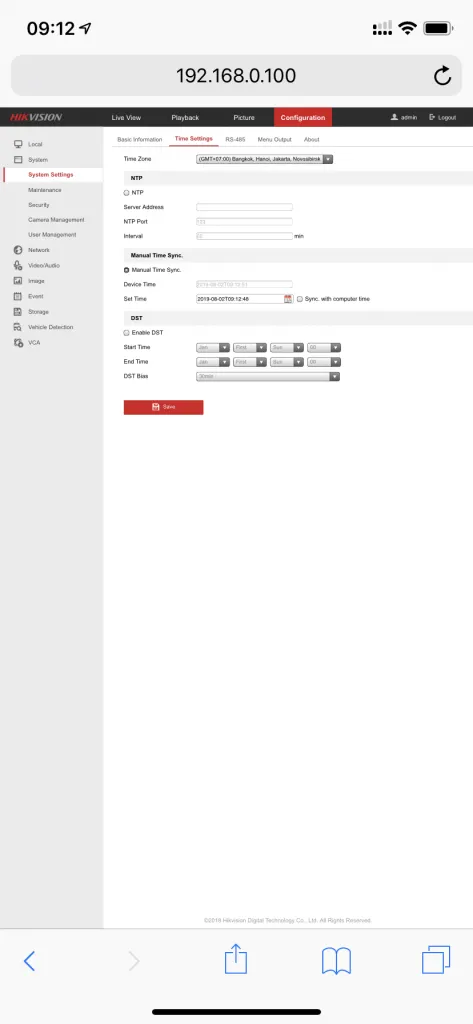473x1024 pixels.
Task: Open the calendar picker beside Set Time
Action: pos(288,298)
